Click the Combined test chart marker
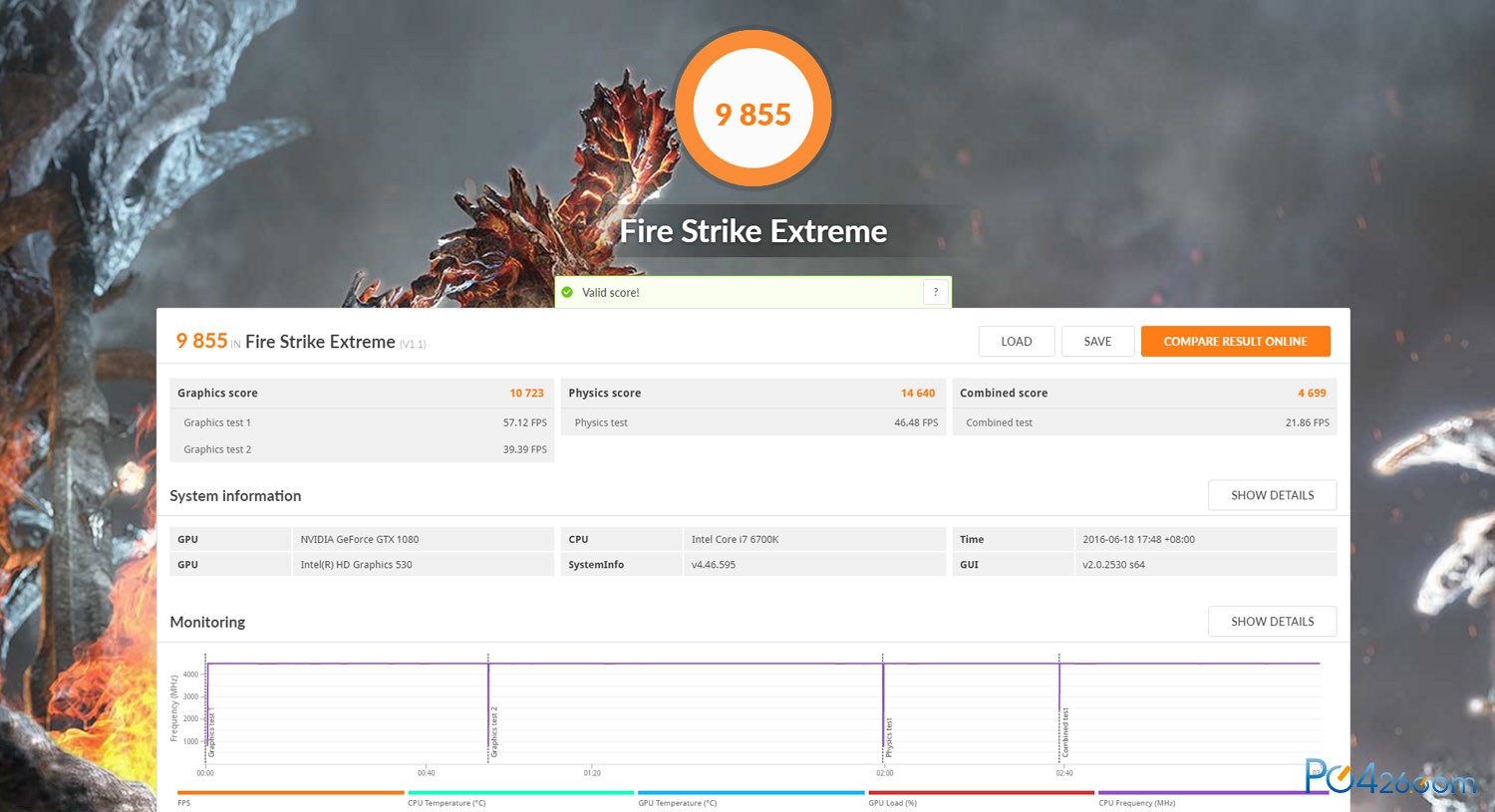Image resolution: width=1495 pixels, height=812 pixels. (1064, 732)
